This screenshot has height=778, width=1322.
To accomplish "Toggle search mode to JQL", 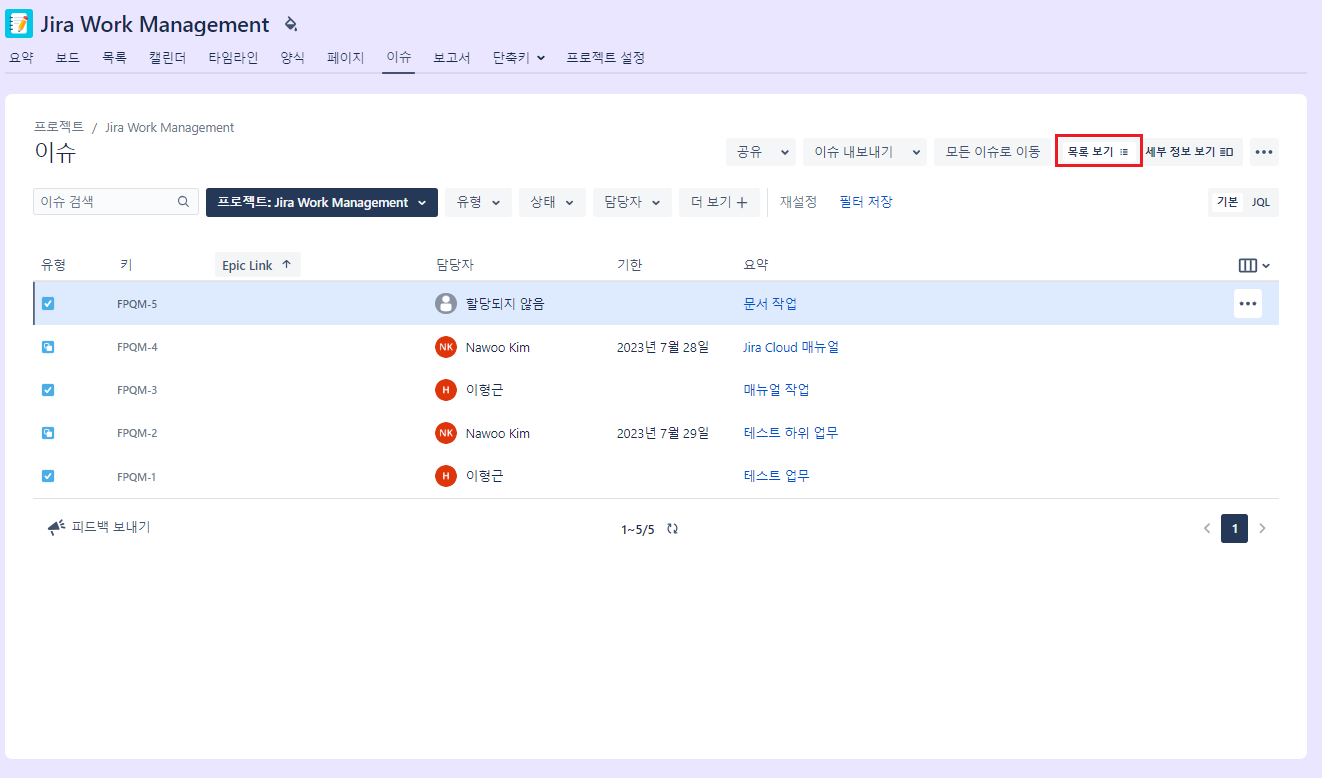I will point(1261,202).
